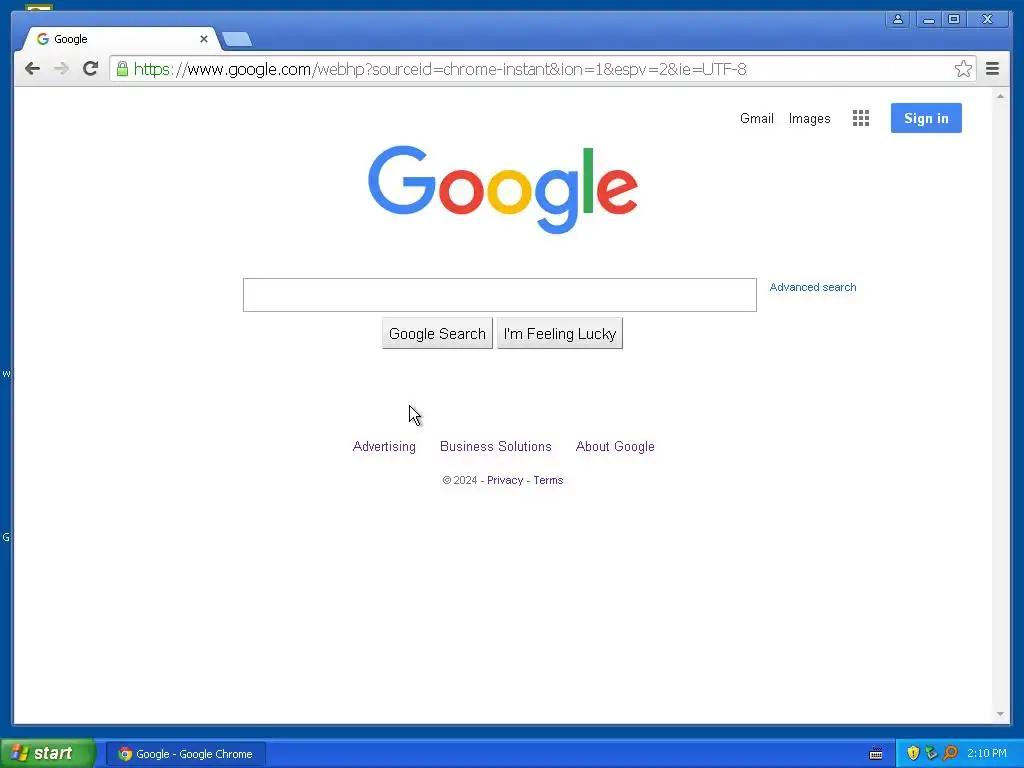Open the Privacy link
Screen dimensions: 1024x768
coord(505,480)
